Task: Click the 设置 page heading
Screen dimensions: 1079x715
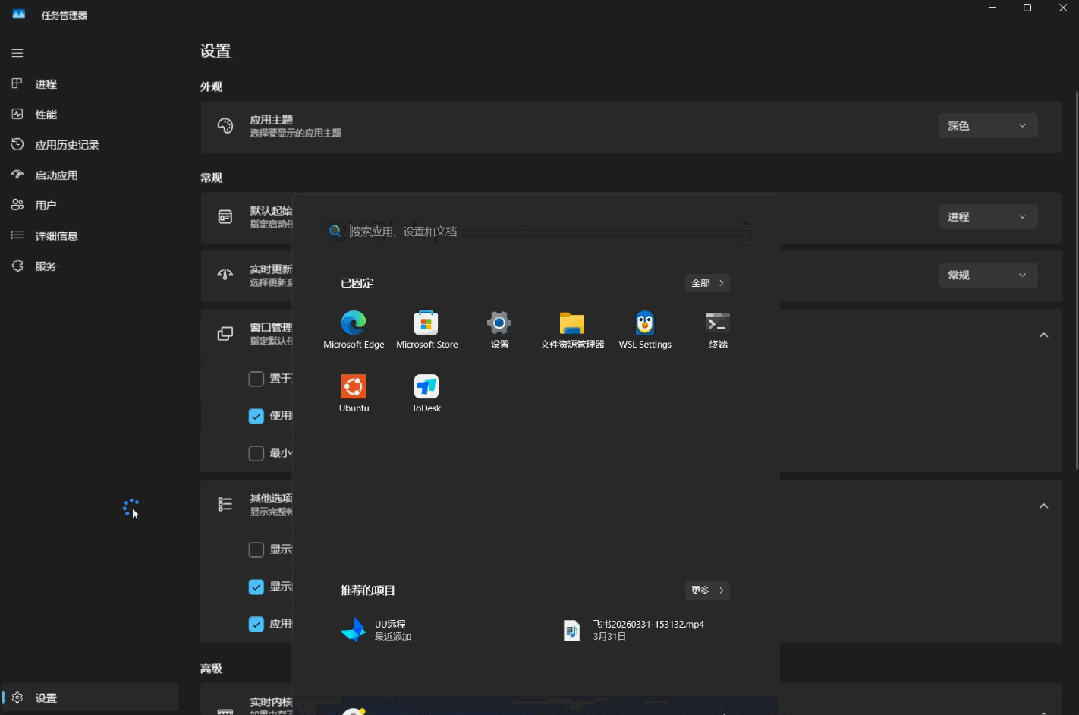Action: pos(215,51)
